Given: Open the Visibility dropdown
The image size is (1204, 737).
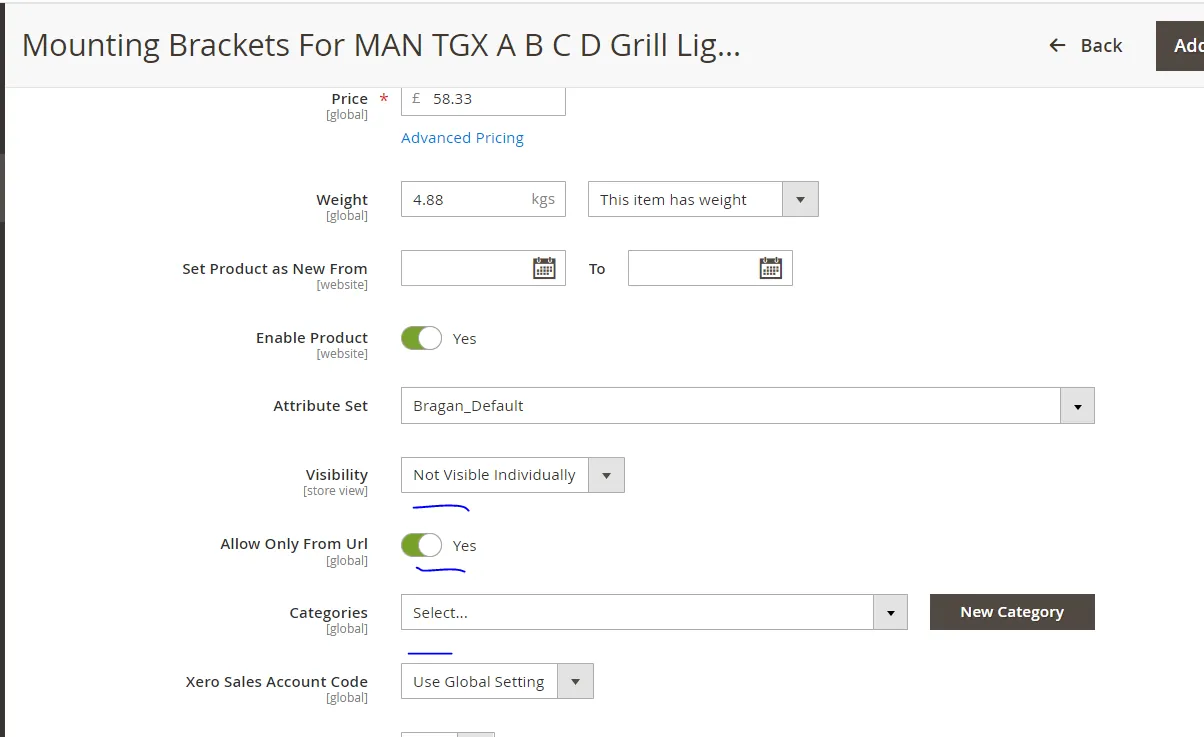Looking at the screenshot, I should tap(513, 475).
